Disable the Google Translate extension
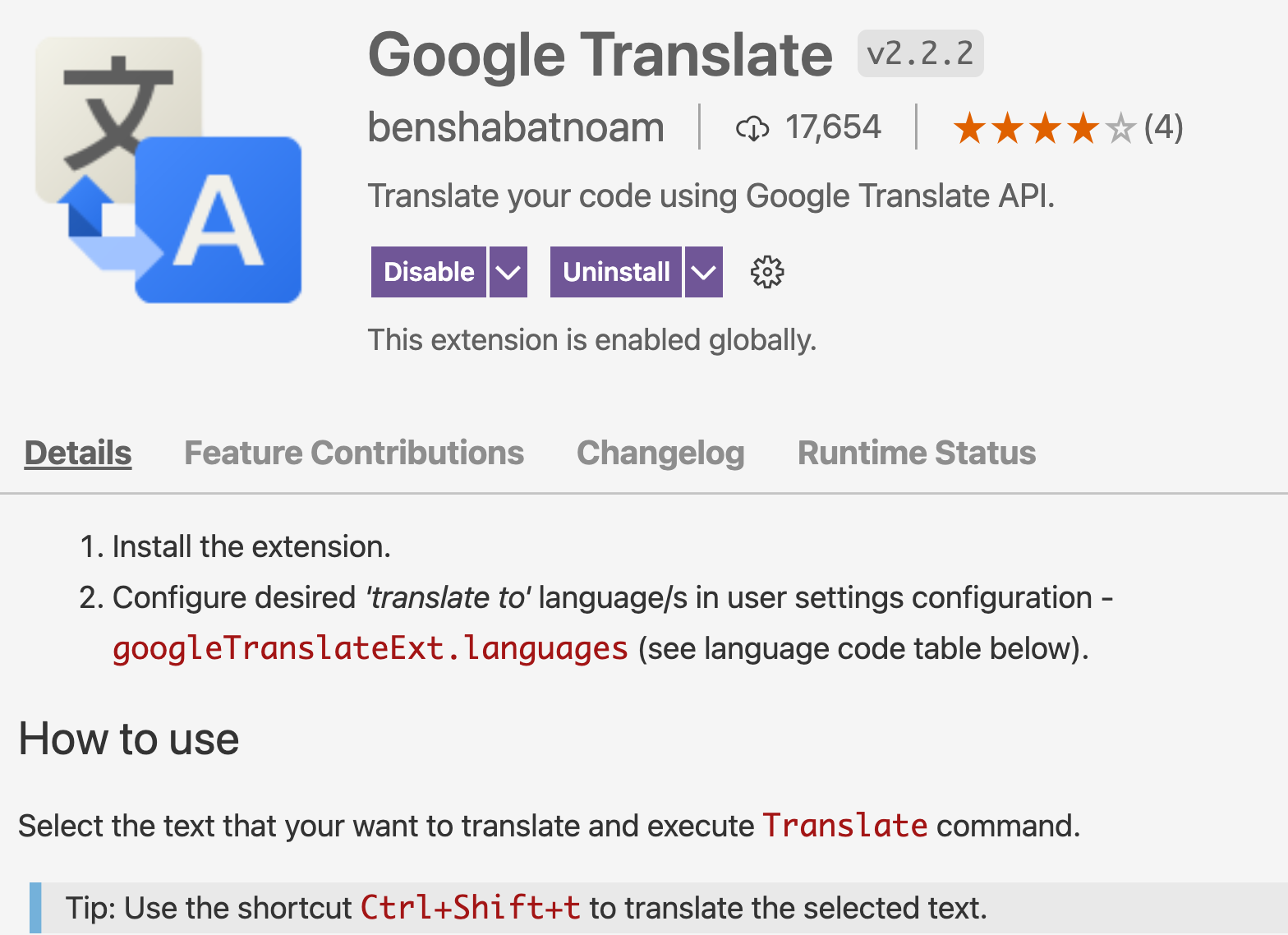Viewport: 1288px width, 935px height. 429,272
